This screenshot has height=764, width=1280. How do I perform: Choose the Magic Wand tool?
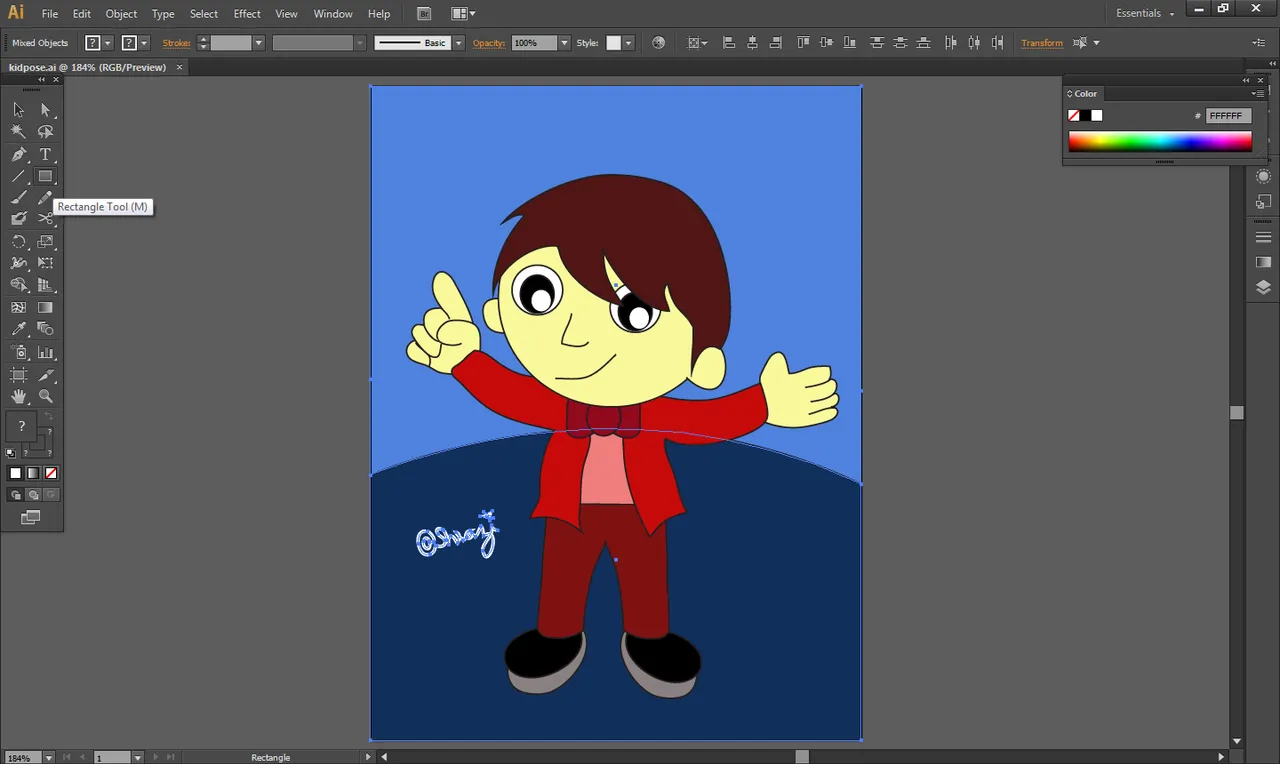coord(18,131)
